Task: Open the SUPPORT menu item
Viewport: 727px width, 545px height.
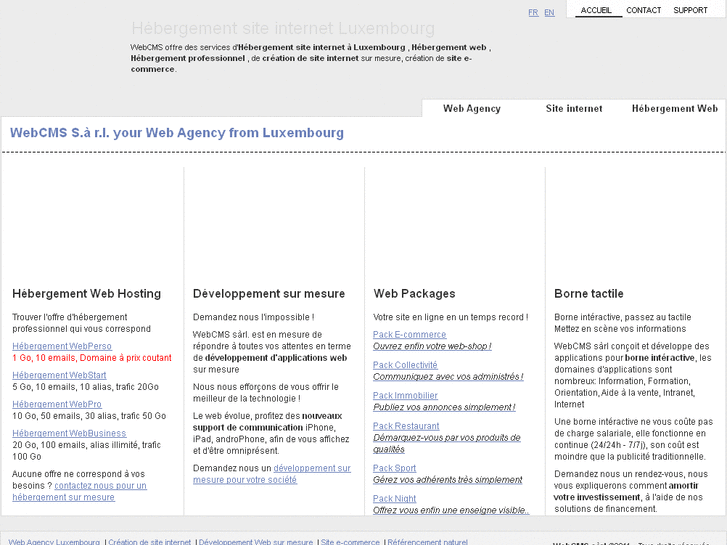Action: [x=690, y=10]
